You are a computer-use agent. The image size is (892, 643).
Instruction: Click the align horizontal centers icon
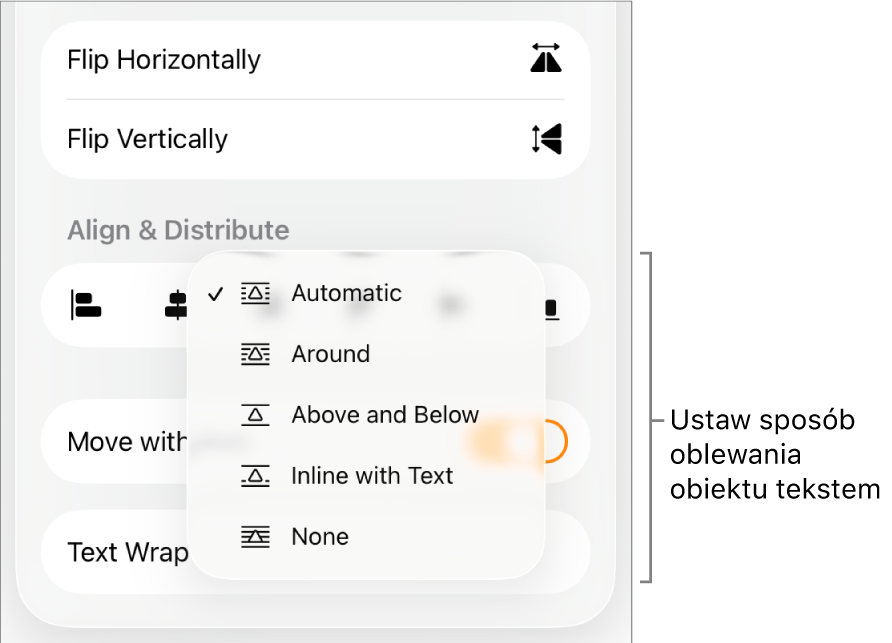[x=176, y=305]
